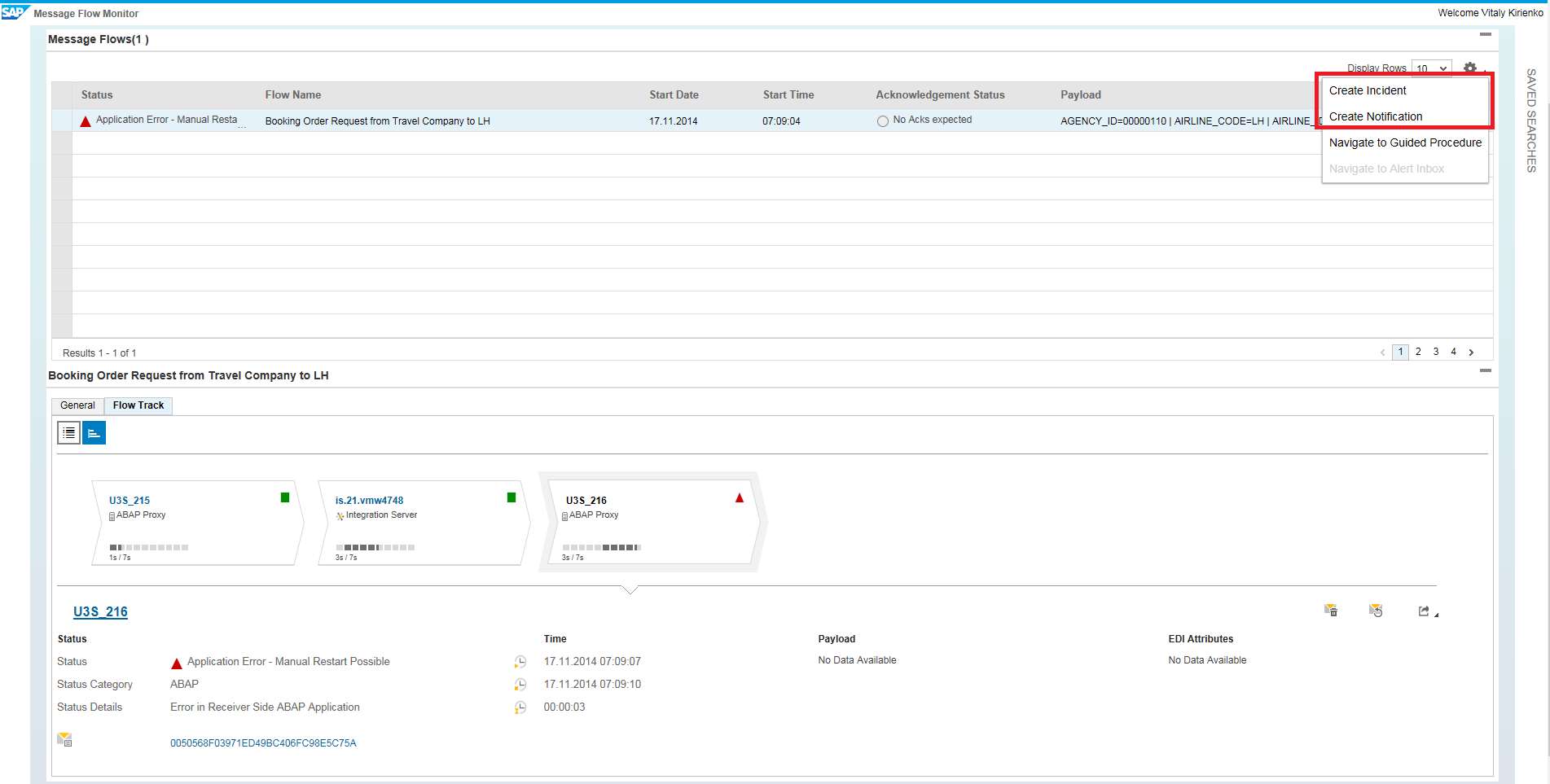Screen dimensions: 1550x784
Task: Select Create Incident from the menu
Action: pyautogui.click(x=1368, y=90)
